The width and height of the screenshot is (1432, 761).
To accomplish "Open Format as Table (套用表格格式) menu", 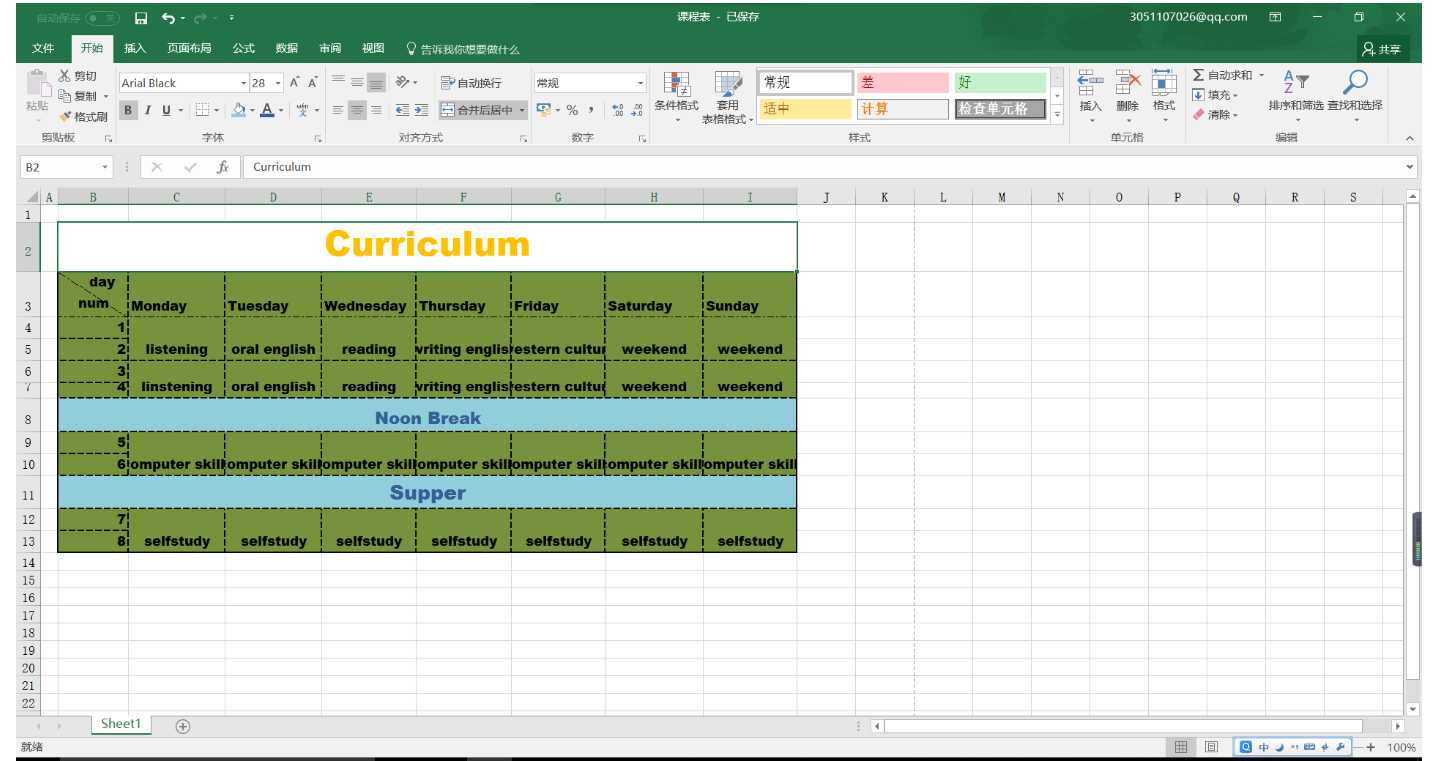I will 727,96.
